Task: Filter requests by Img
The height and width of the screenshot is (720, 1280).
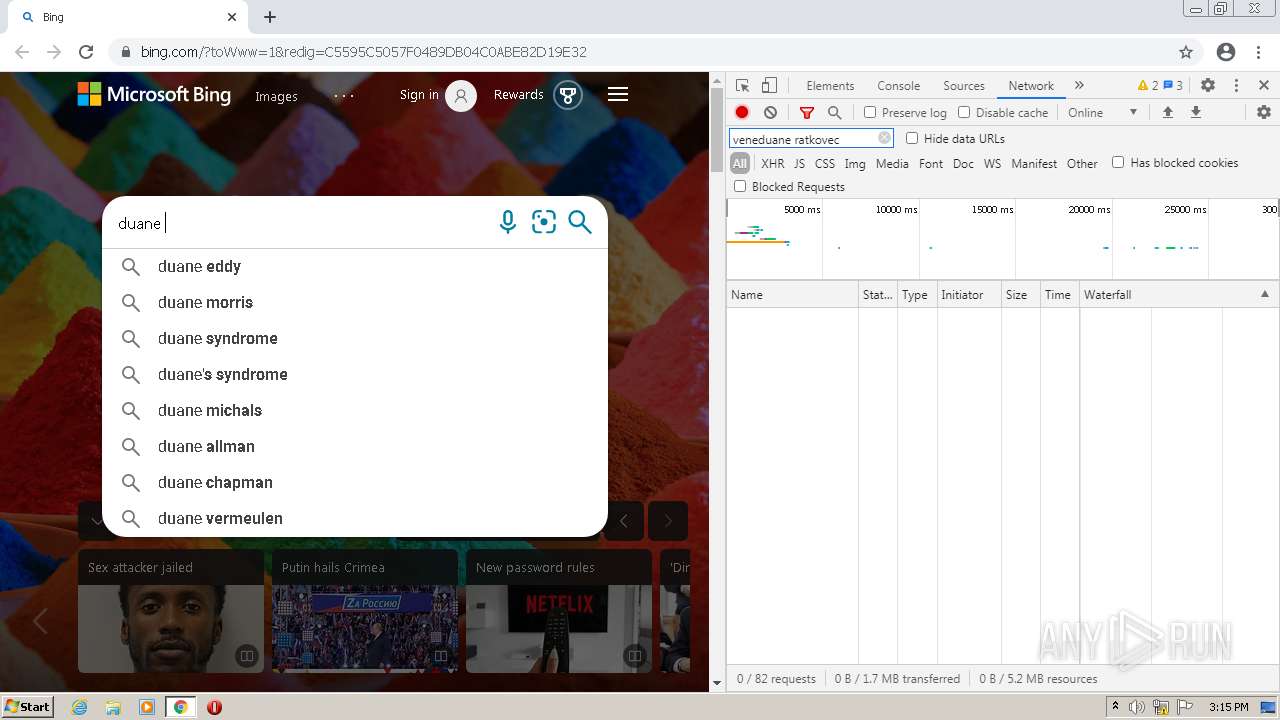Action: [x=855, y=163]
